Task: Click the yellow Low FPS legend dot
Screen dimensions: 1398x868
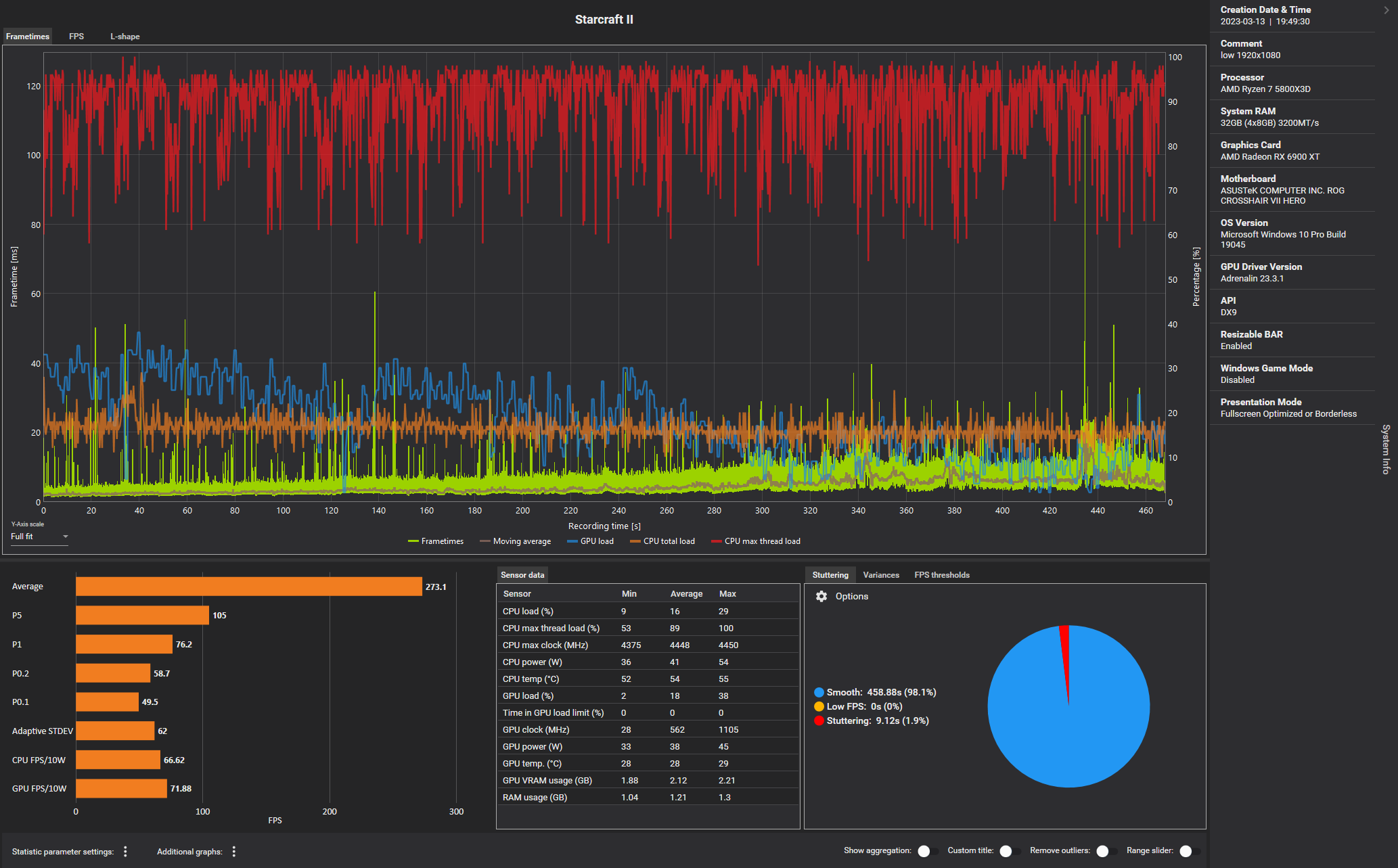Action: pos(819,706)
